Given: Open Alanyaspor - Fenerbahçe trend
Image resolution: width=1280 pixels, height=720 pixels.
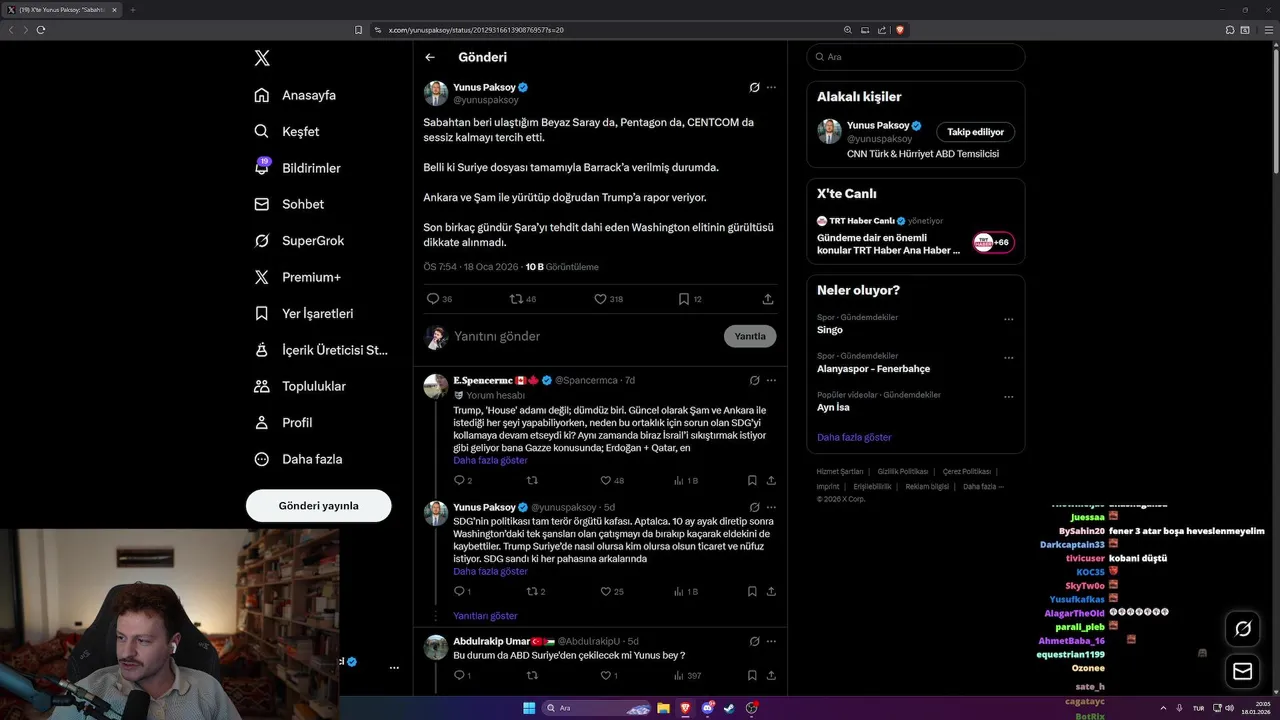Looking at the screenshot, I should click(873, 369).
